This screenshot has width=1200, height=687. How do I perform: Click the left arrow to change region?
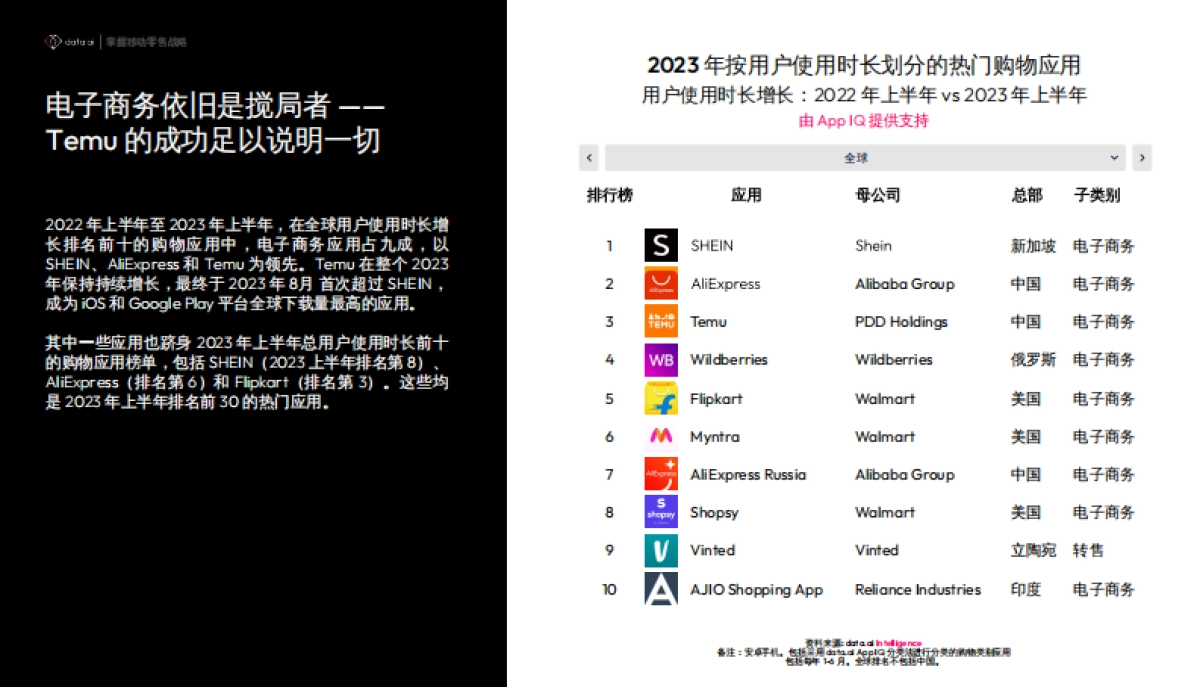click(588, 157)
